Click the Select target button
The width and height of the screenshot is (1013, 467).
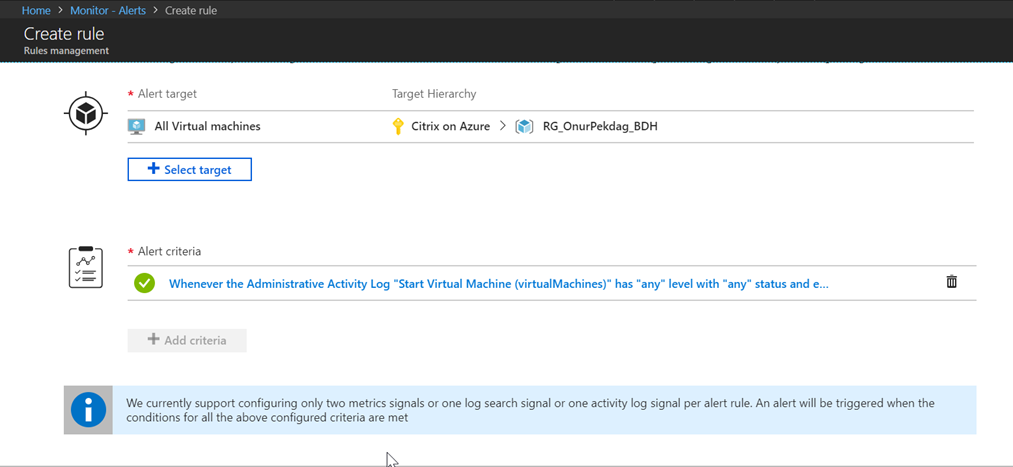click(x=189, y=169)
